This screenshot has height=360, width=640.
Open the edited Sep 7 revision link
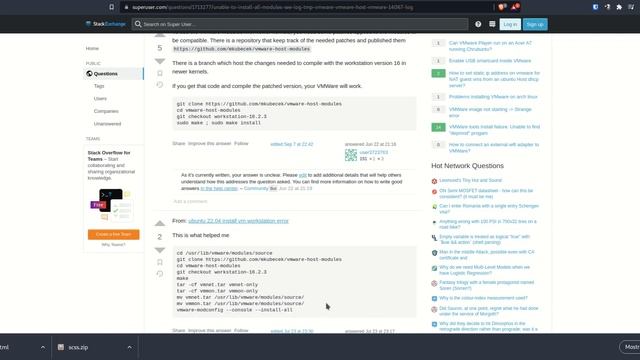click(x=291, y=144)
